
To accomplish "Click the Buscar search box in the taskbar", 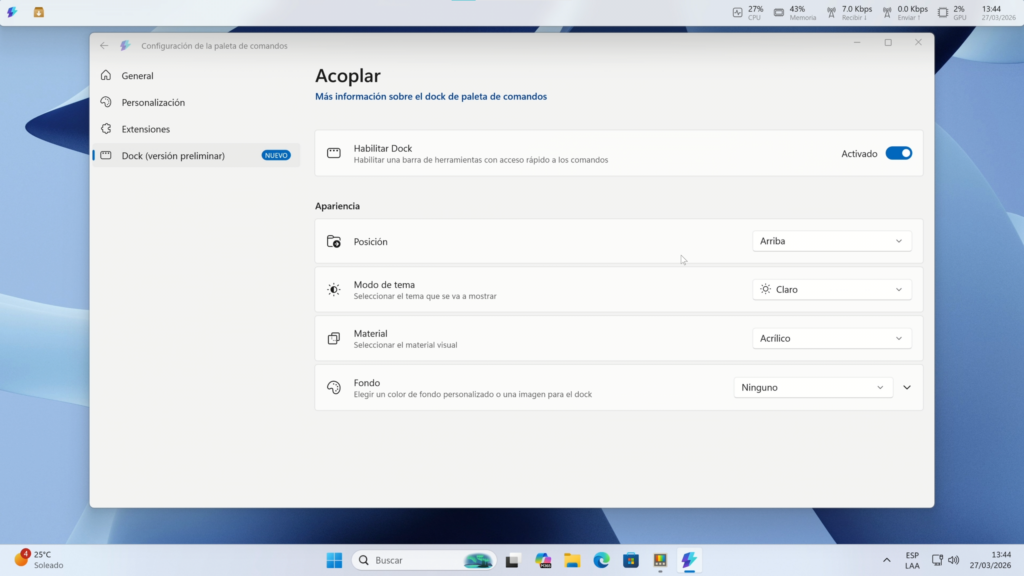I will tap(420, 560).
